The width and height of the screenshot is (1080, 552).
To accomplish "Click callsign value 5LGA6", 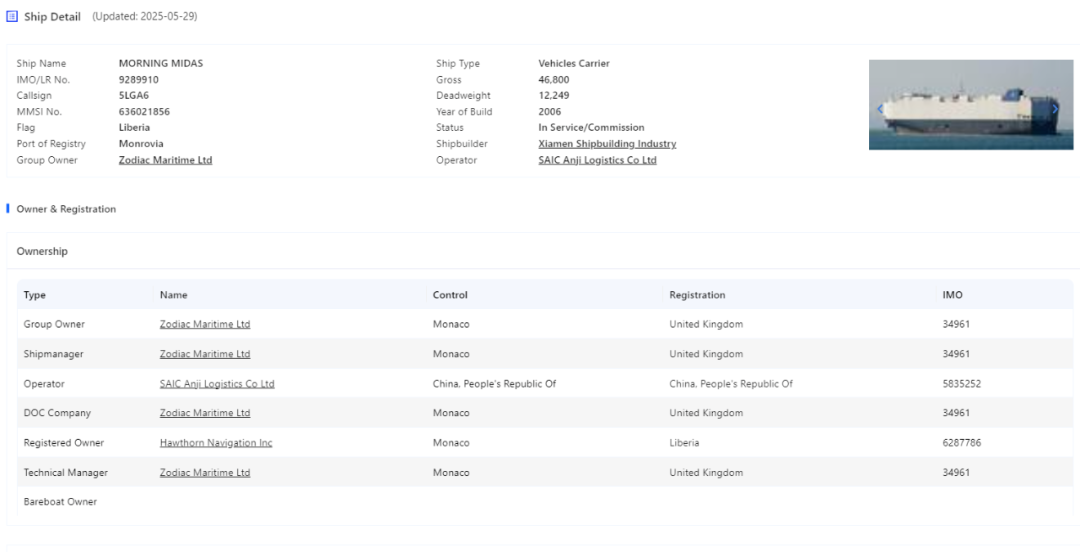I will pyautogui.click(x=134, y=96).
